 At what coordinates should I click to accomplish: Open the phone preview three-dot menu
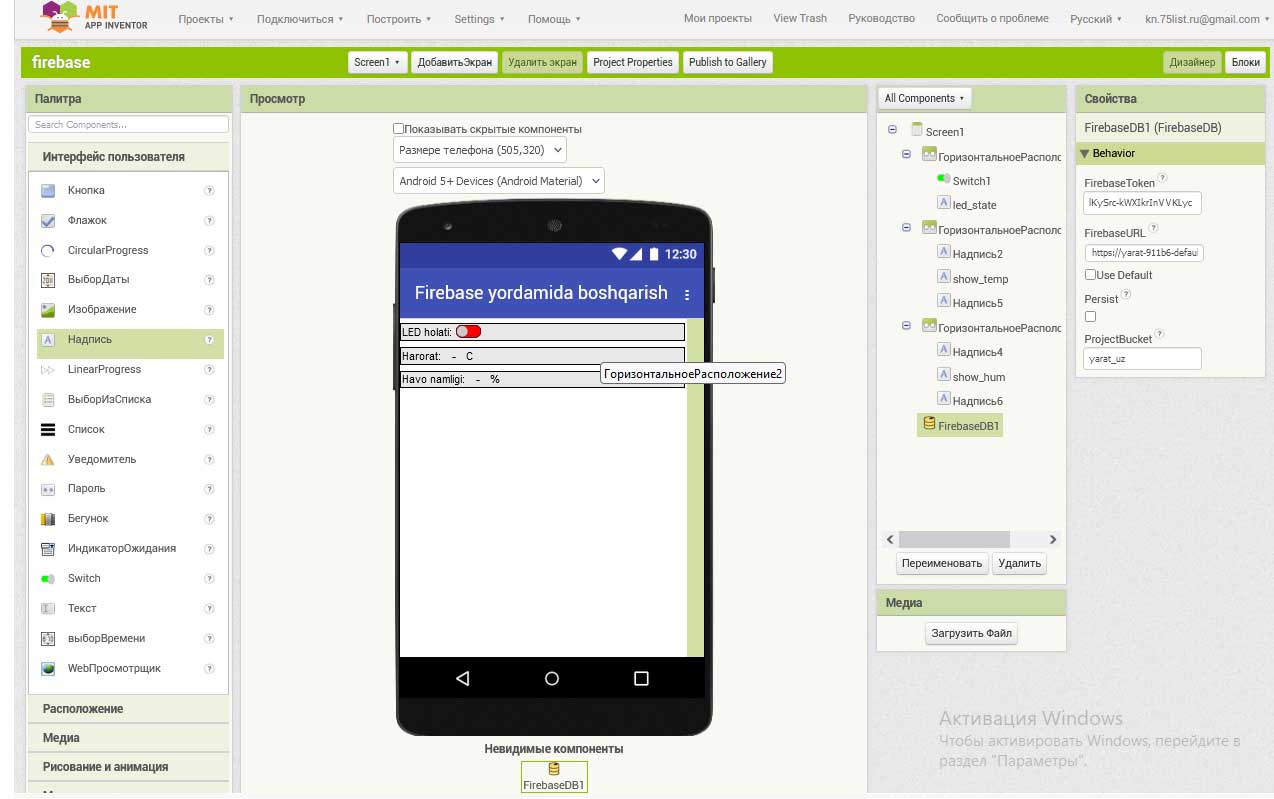click(x=687, y=294)
